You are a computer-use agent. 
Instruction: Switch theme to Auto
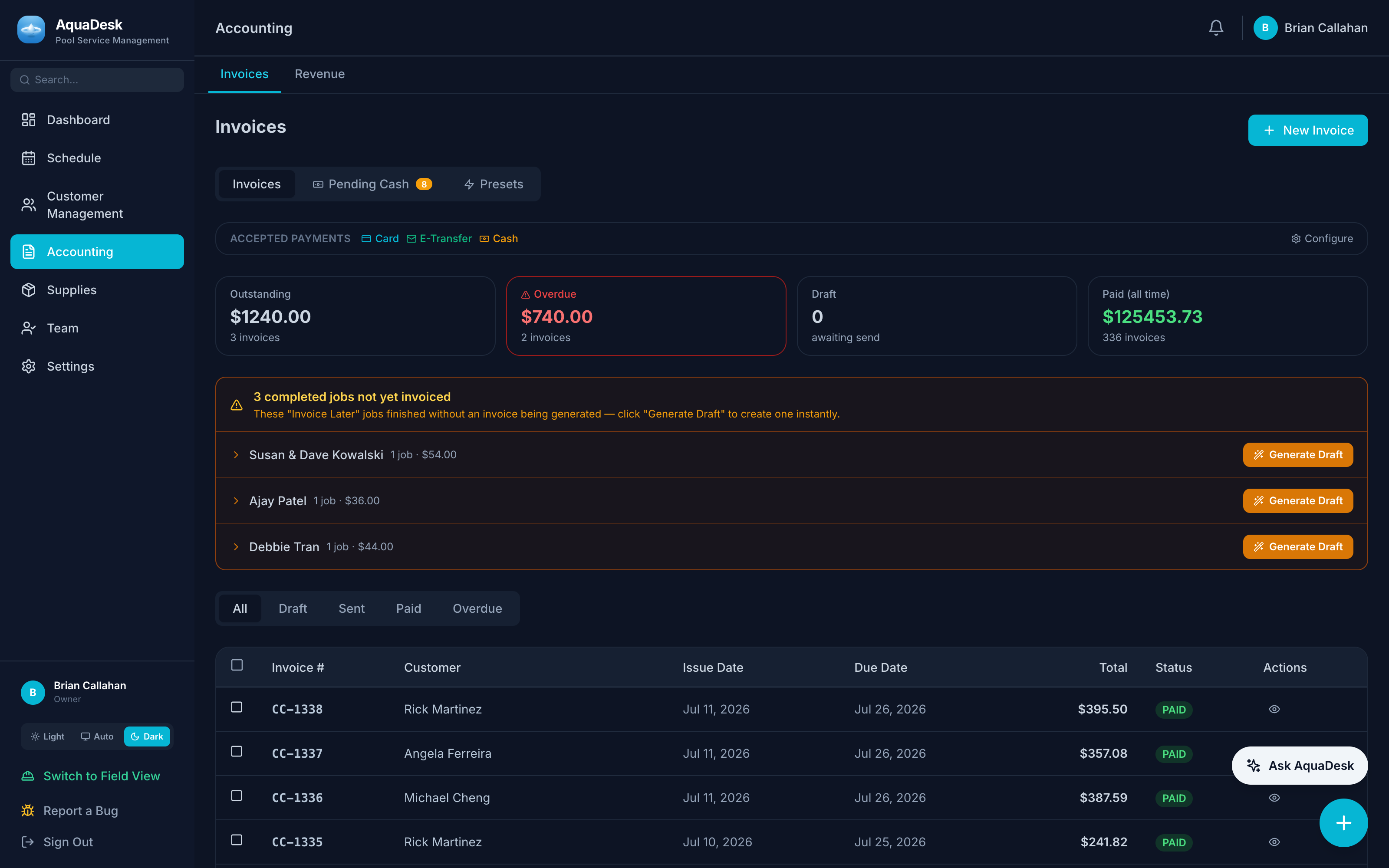[97, 736]
